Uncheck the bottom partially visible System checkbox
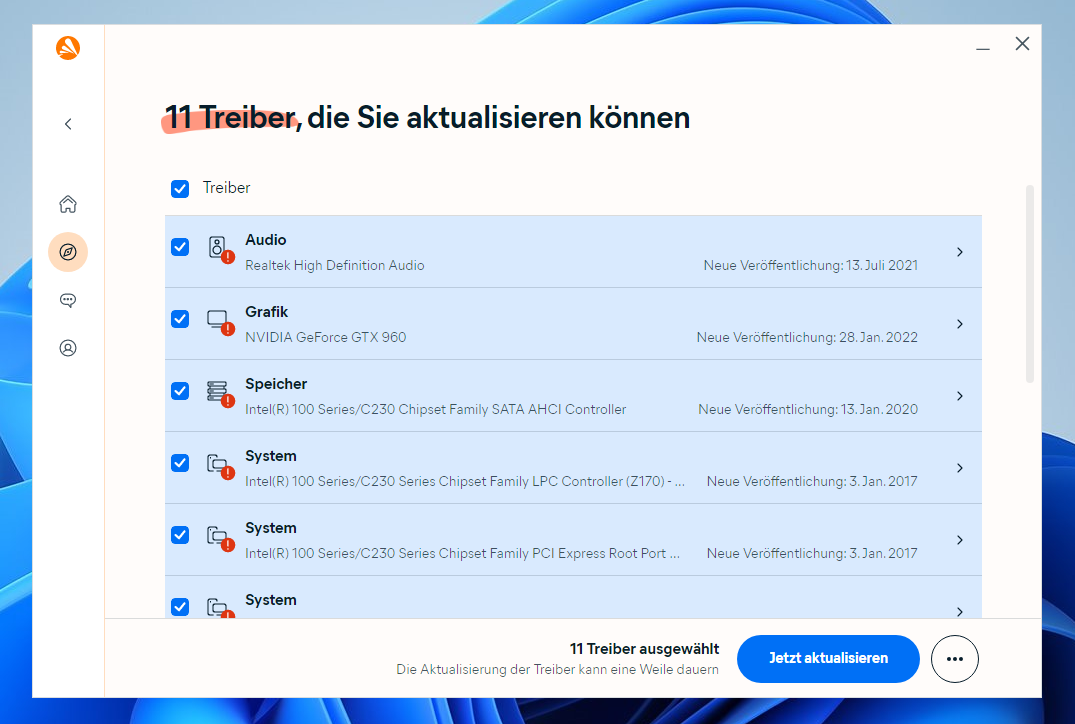This screenshot has width=1075, height=724. pyautogui.click(x=180, y=607)
